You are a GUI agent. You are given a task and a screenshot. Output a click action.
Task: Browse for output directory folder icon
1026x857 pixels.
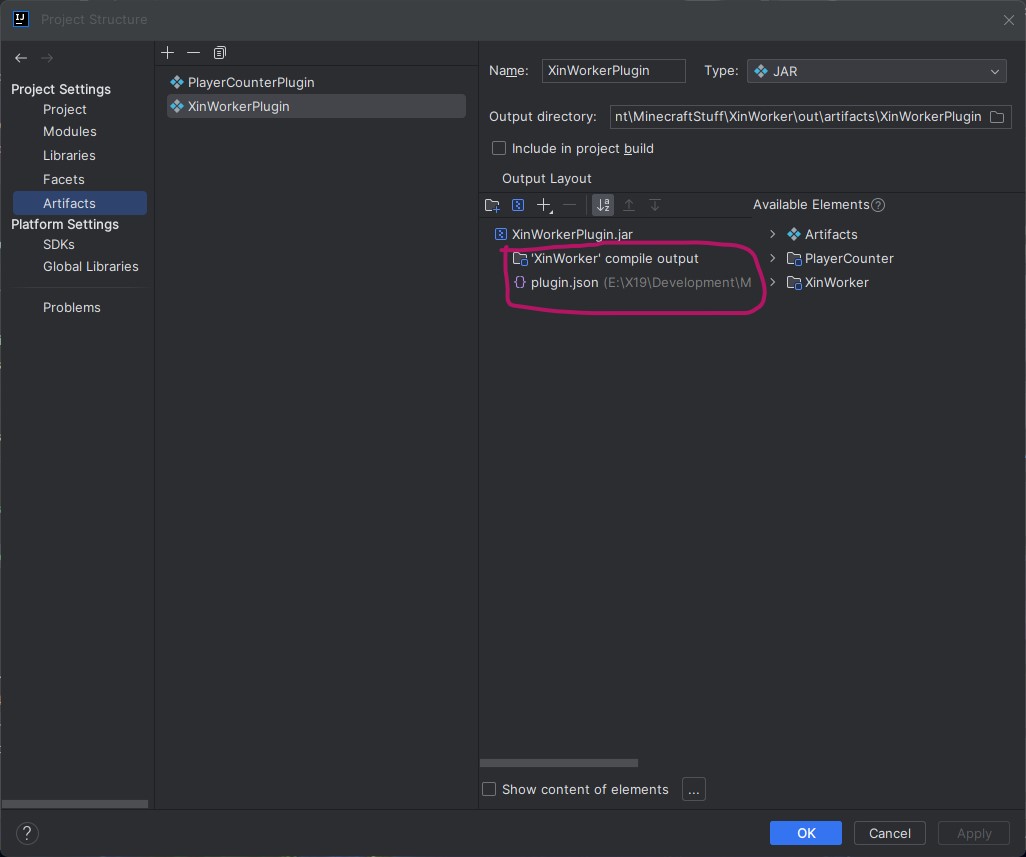[997, 117]
